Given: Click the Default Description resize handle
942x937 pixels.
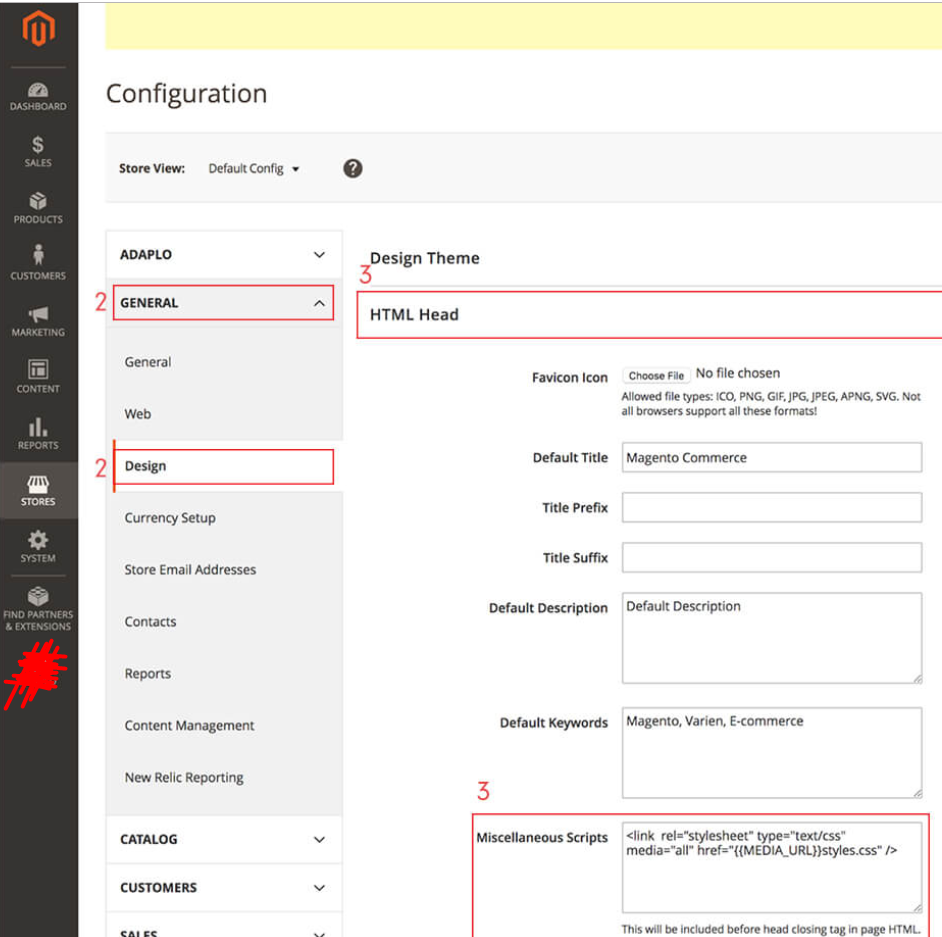Looking at the screenshot, I should click(917, 679).
